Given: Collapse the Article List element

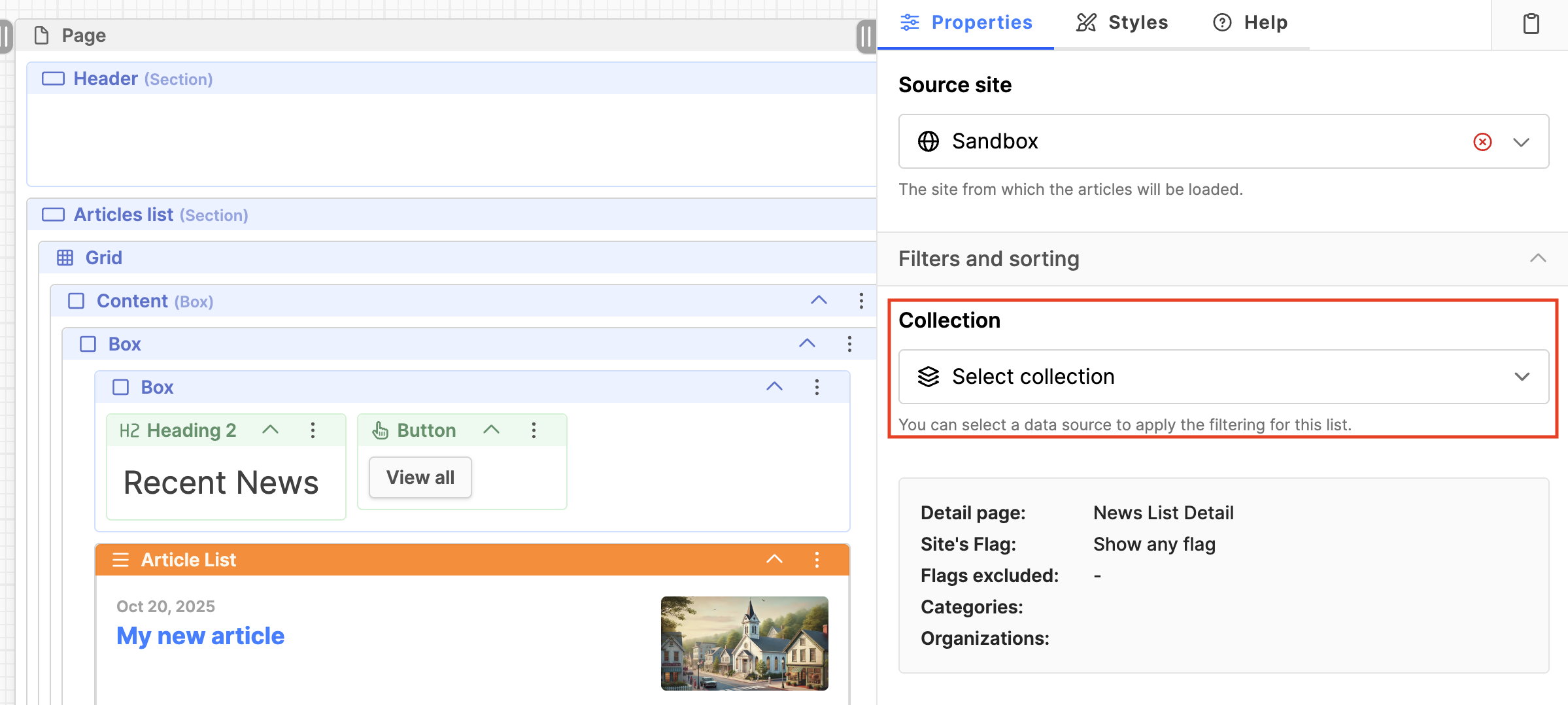Looking at the screenshot, I should (774, 560).
